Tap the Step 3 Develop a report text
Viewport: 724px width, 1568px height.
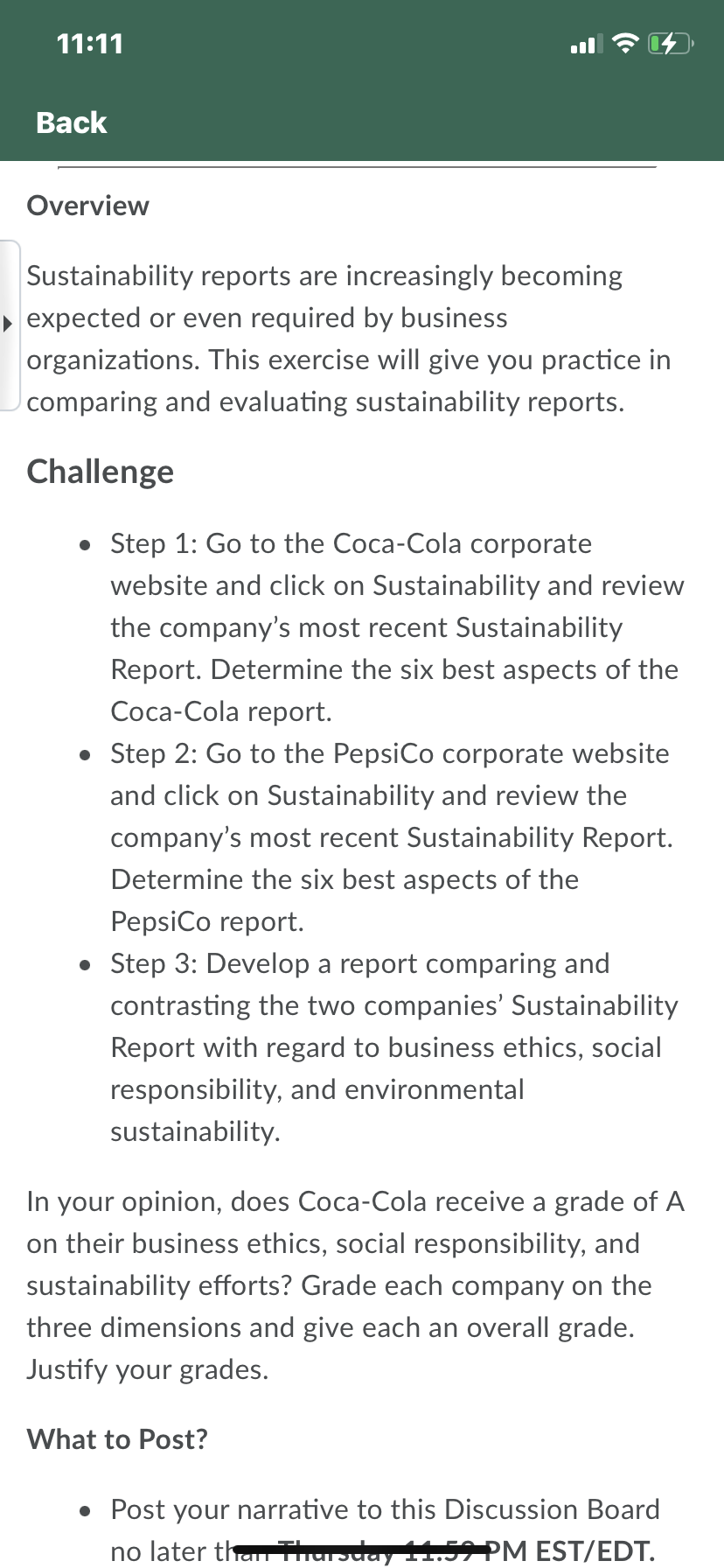(393, 1047)
